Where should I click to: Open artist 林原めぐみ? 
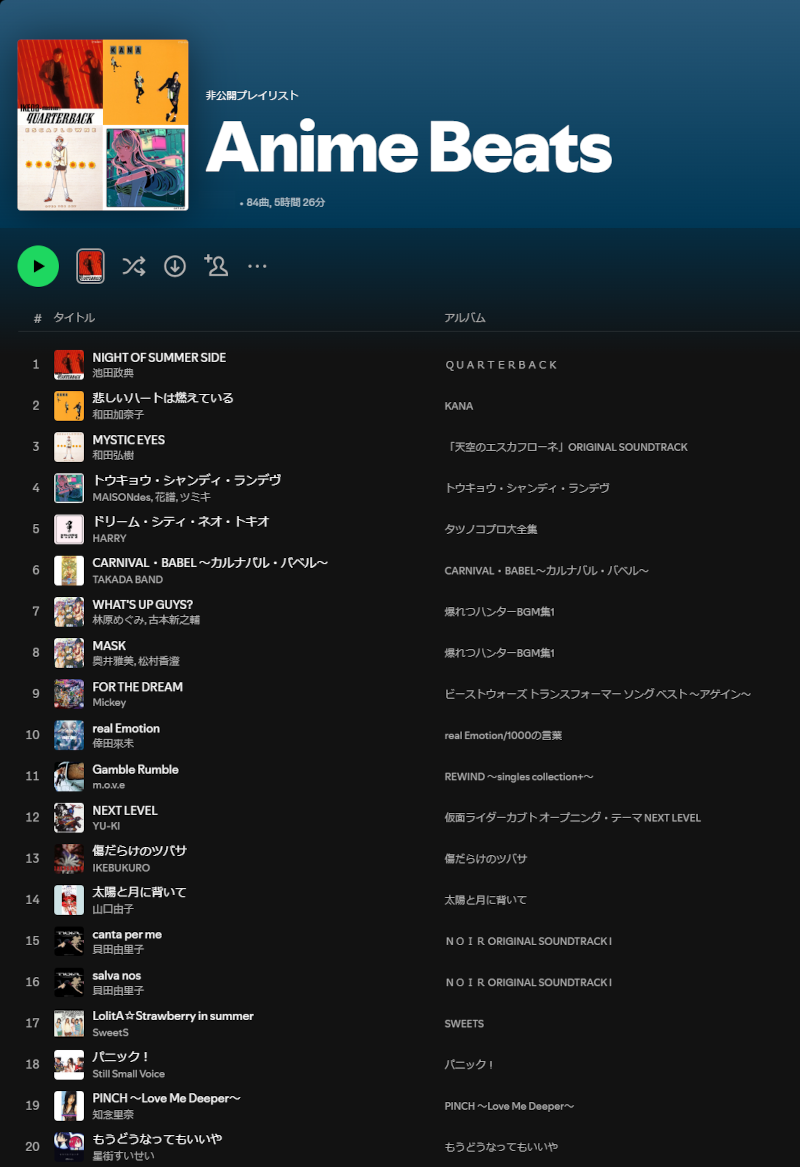click(117, 620)
